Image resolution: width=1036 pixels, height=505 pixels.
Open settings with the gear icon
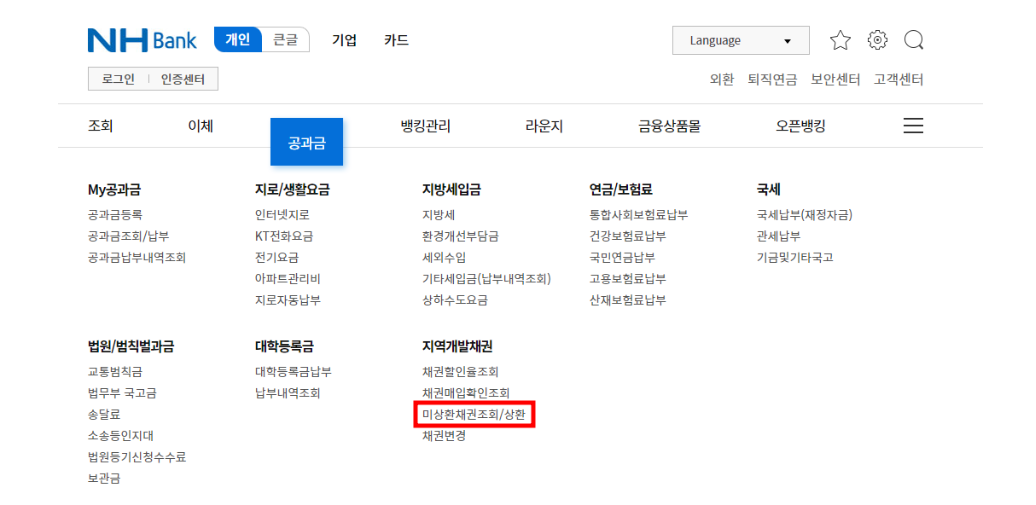point(877,40)
